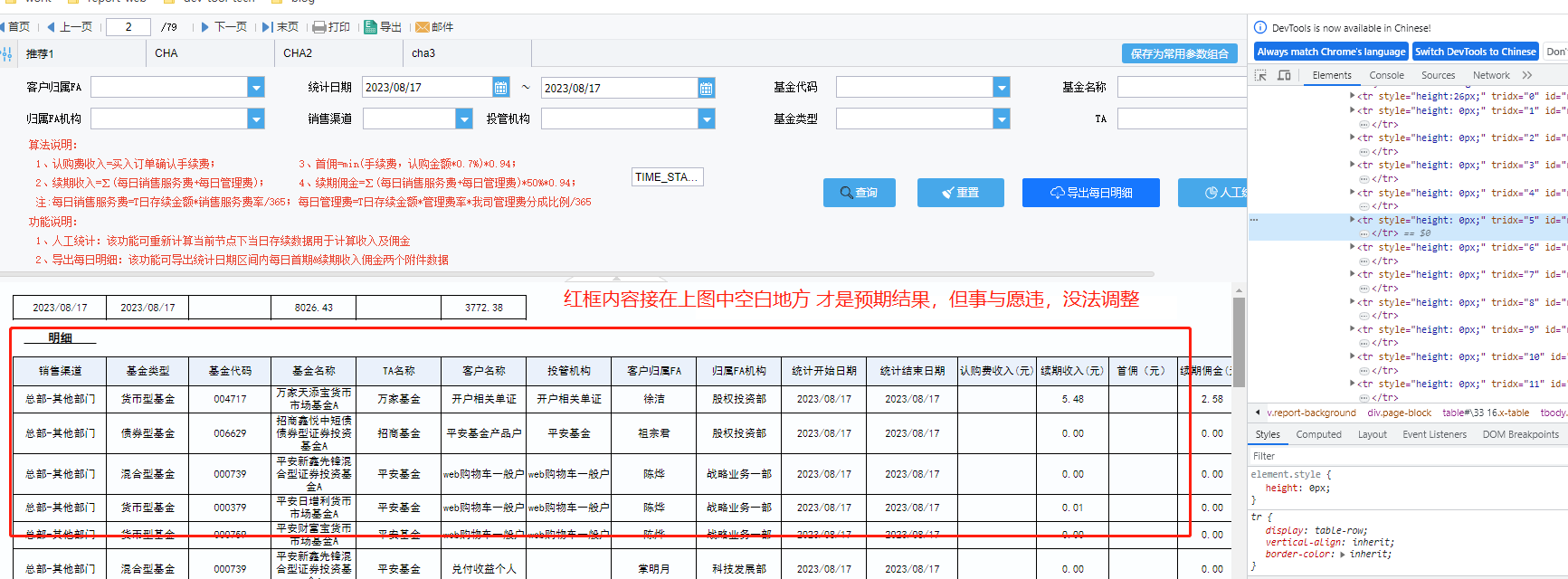
Task: Open calendar for the start 统计日期
Action: tap(500, 87)
